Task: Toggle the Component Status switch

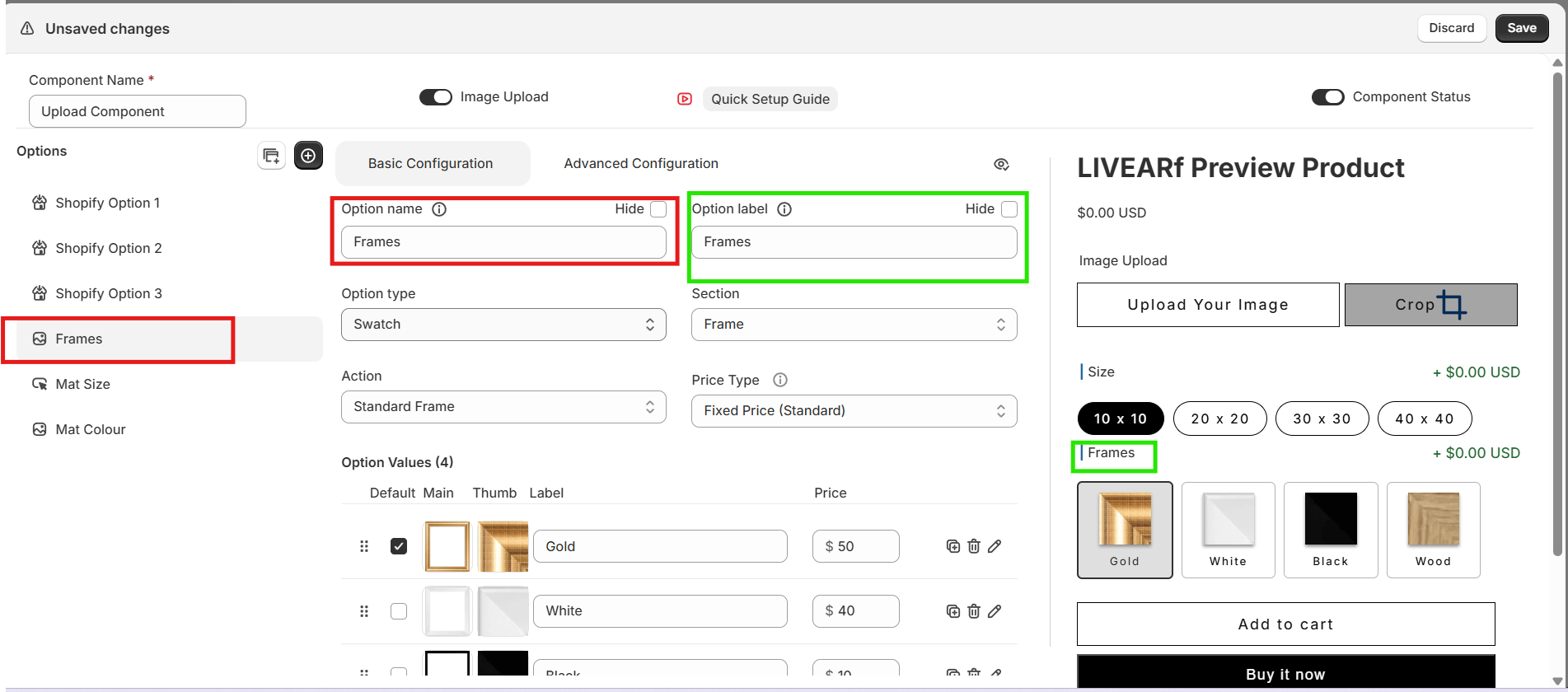Action: pos(1328,97)
